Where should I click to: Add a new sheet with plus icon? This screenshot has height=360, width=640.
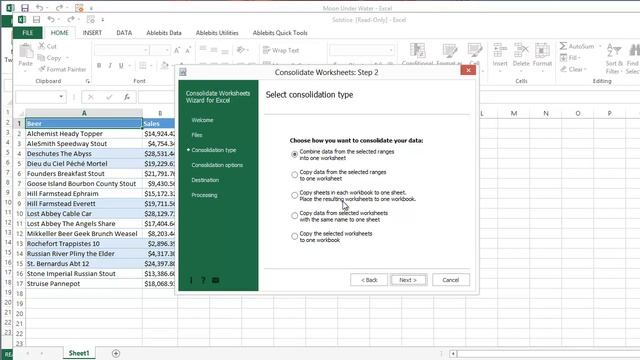coord(116,353)
